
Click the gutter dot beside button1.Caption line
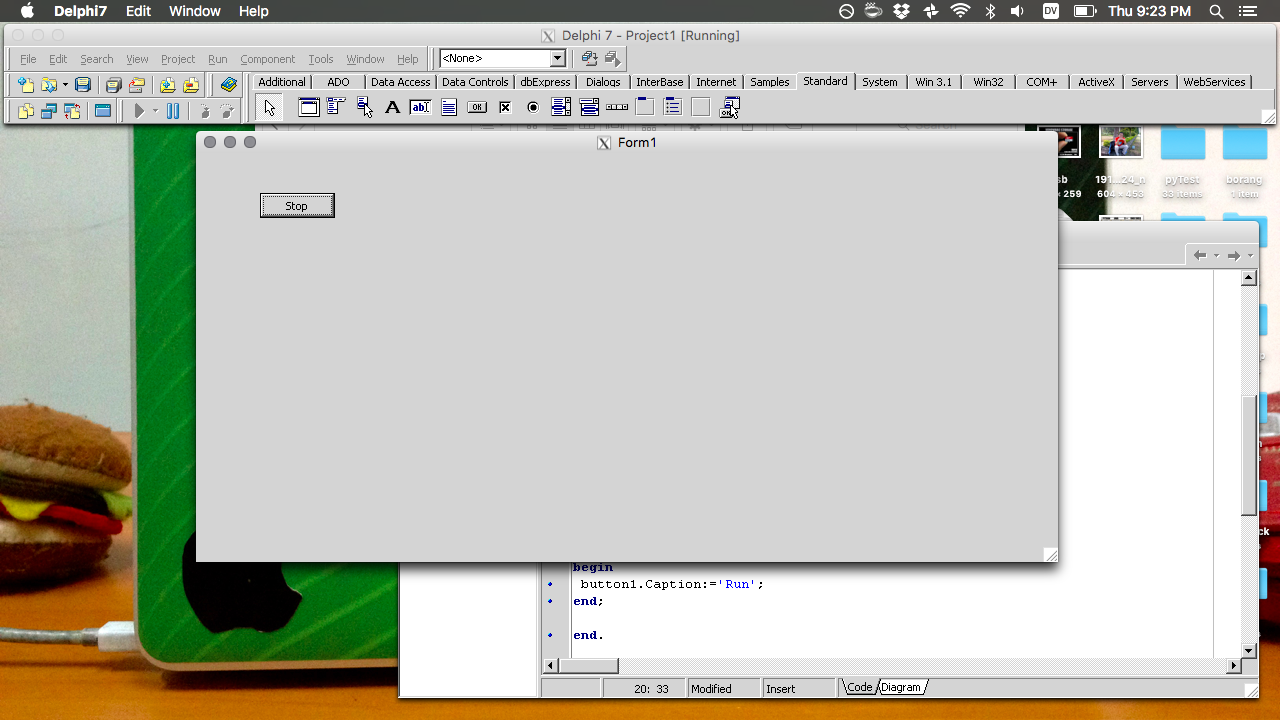click(550, 583)
